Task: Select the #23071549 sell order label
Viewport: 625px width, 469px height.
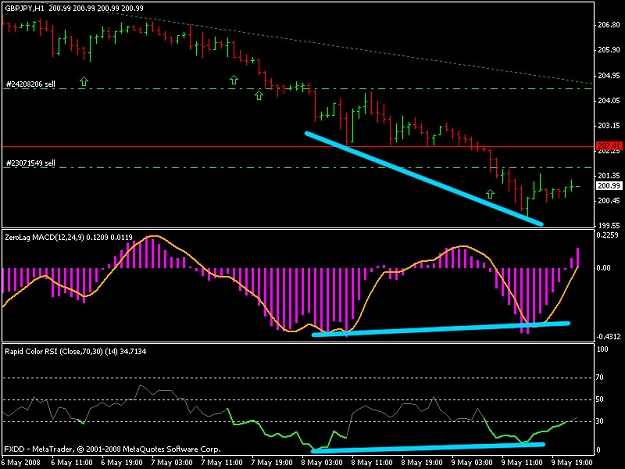Action: click(x=31, y=163)
